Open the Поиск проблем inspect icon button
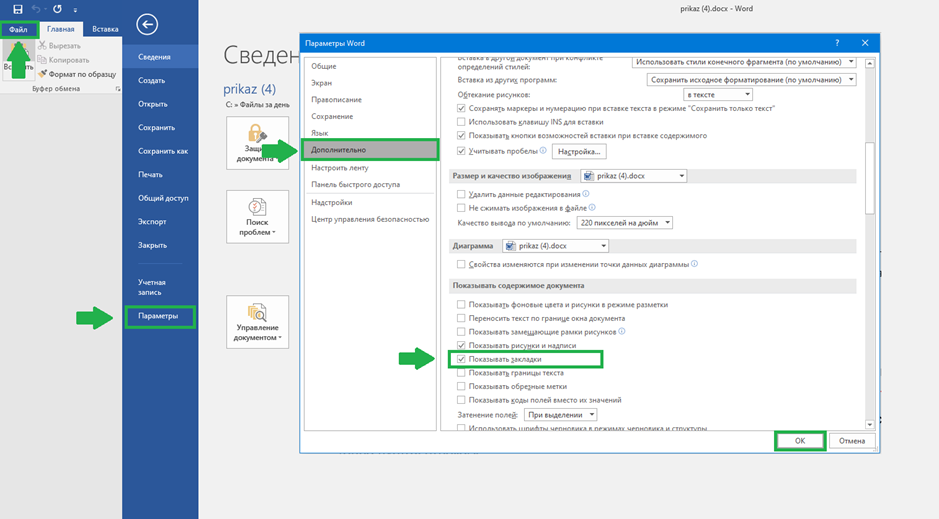The height and width of the screenshot is (519, 939). pos(258,217)
